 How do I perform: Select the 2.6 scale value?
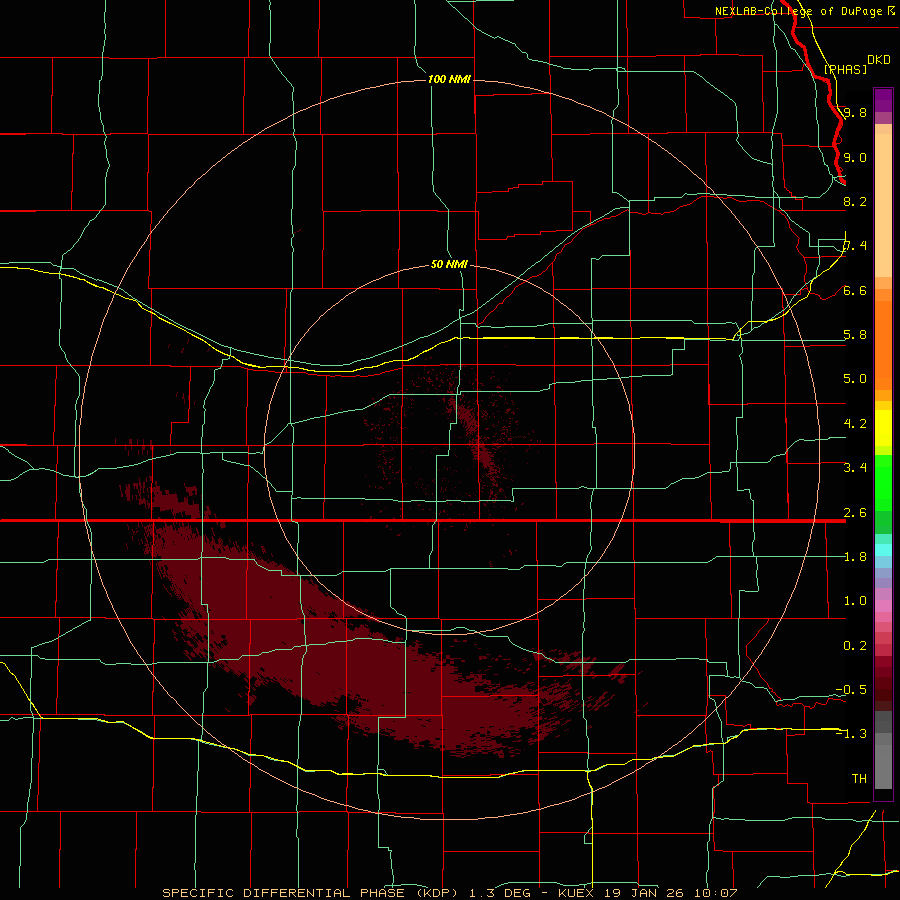(855, 513)
